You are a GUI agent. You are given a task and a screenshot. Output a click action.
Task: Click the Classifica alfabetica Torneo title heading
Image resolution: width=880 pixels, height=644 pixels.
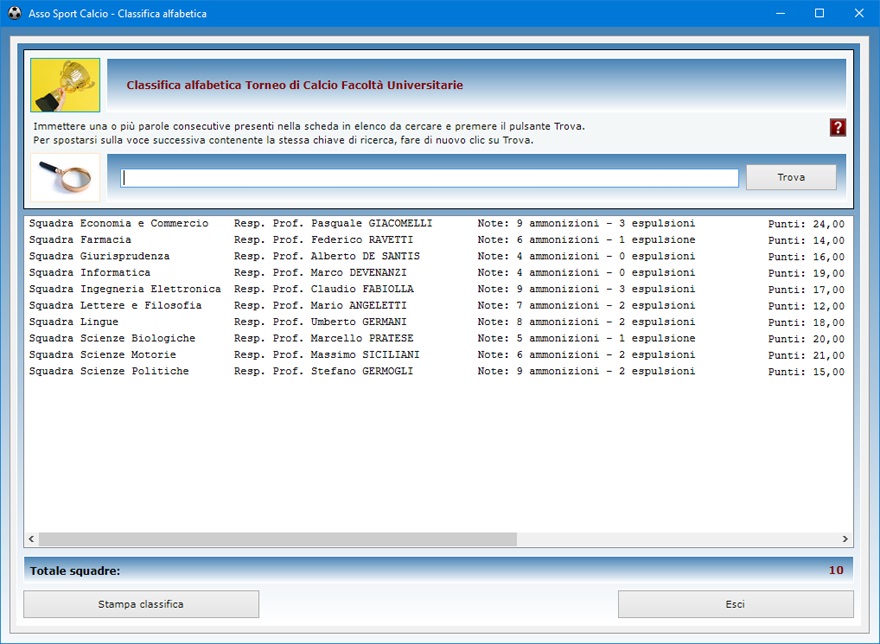(295, 85)
